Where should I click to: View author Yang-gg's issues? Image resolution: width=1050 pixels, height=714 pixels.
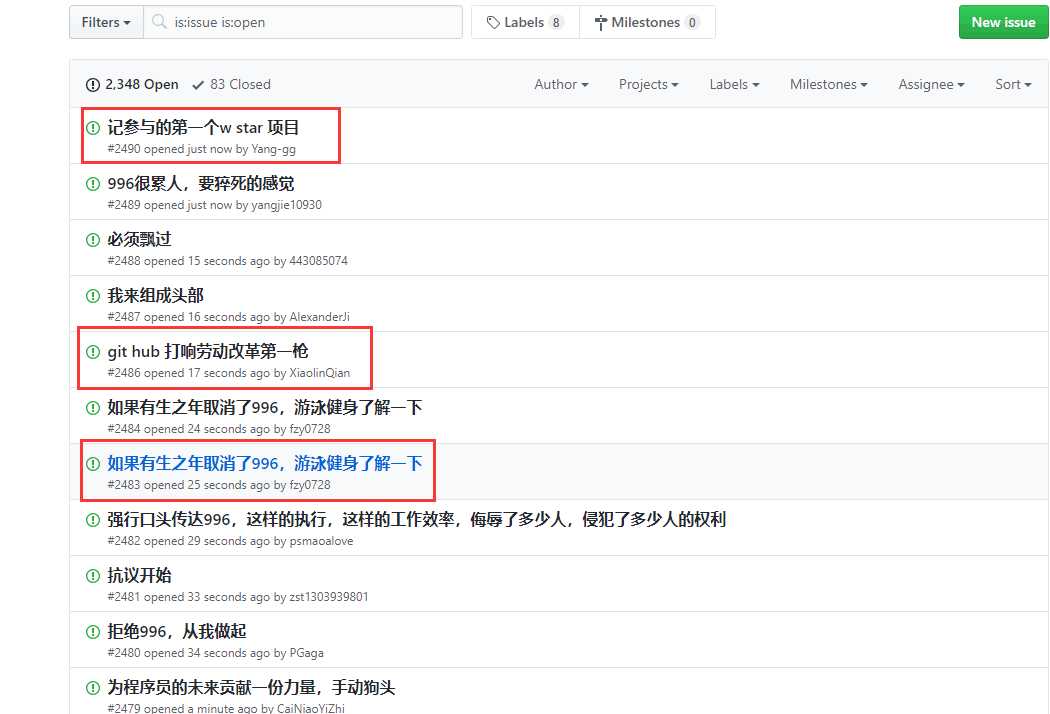pyautogui.click(x=273, y=149)
